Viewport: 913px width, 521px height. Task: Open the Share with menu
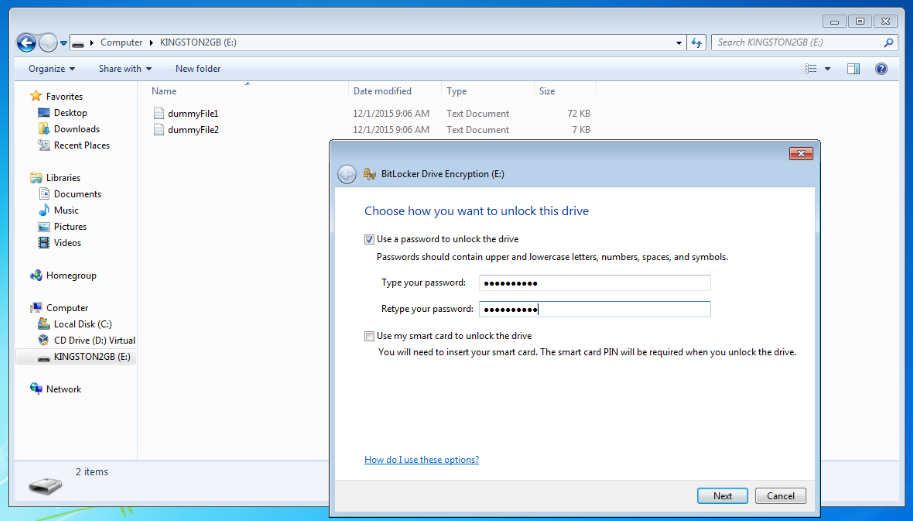tap(125, 69)
